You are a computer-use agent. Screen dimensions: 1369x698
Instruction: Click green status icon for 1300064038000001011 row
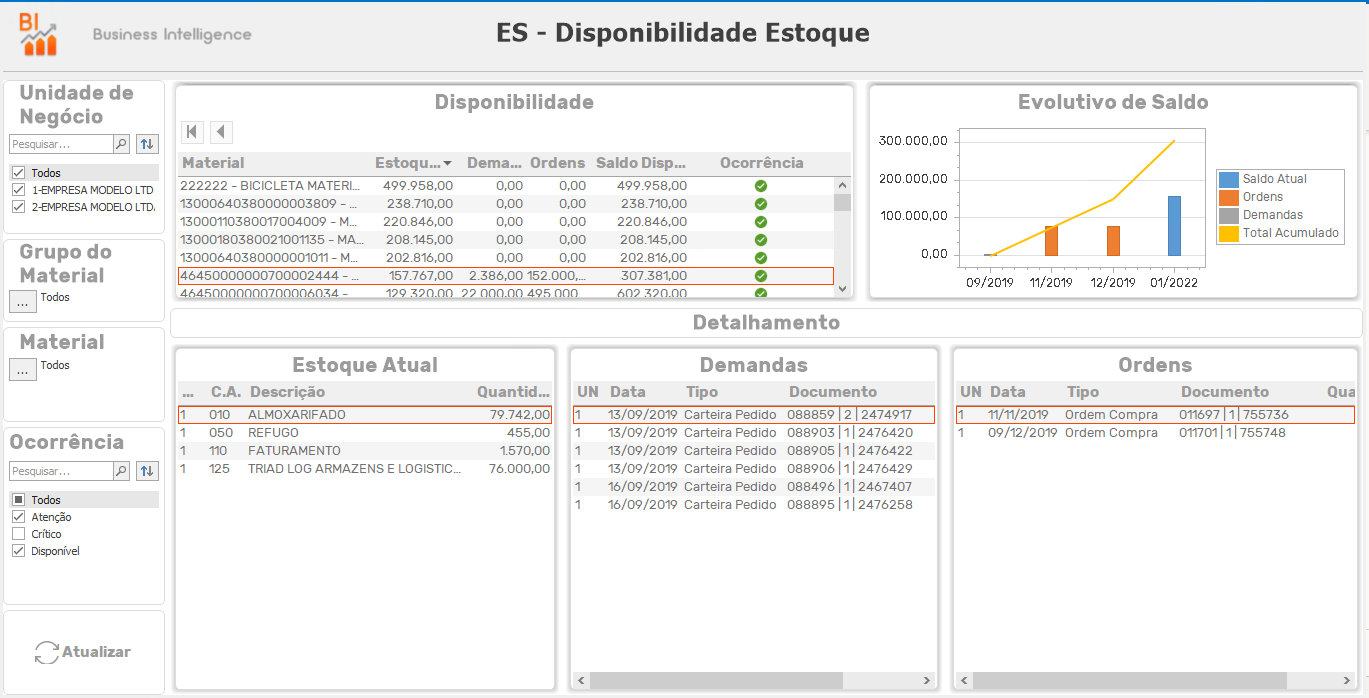pos(760,258)
